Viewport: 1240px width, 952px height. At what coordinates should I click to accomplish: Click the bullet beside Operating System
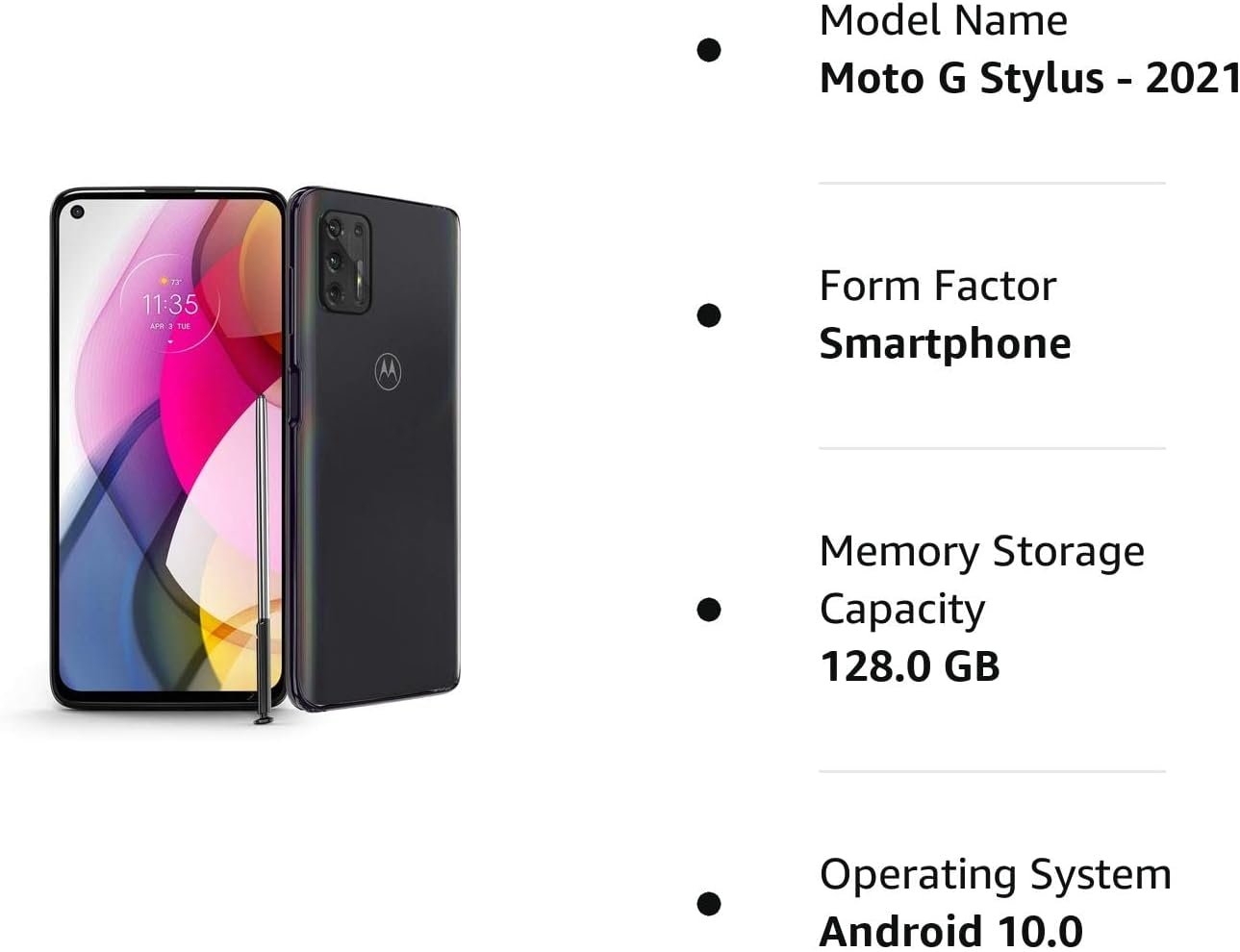point(709,903)
